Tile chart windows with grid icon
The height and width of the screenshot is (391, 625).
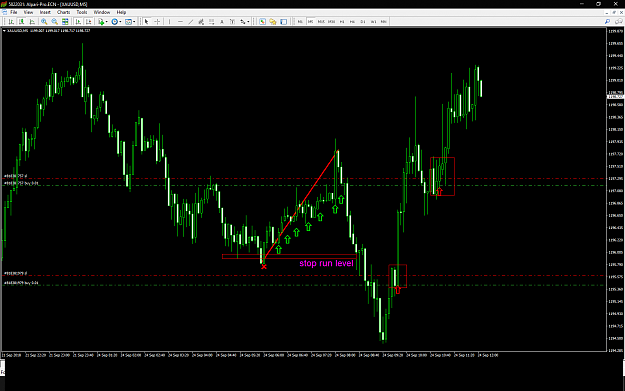coord(65,22)
